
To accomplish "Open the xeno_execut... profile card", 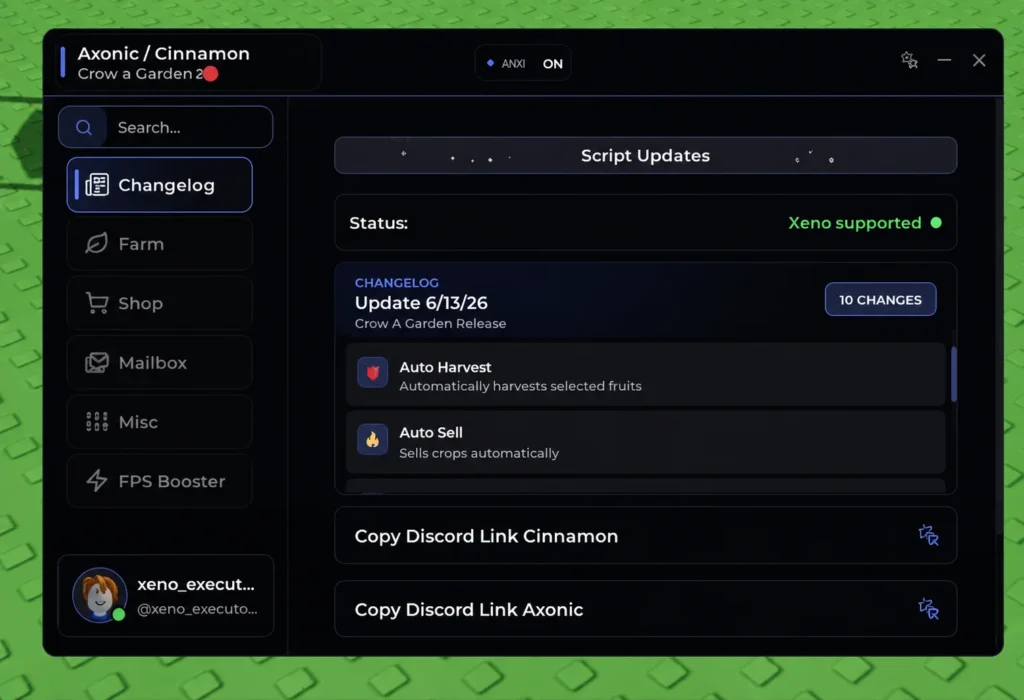I will pos(165,595).
